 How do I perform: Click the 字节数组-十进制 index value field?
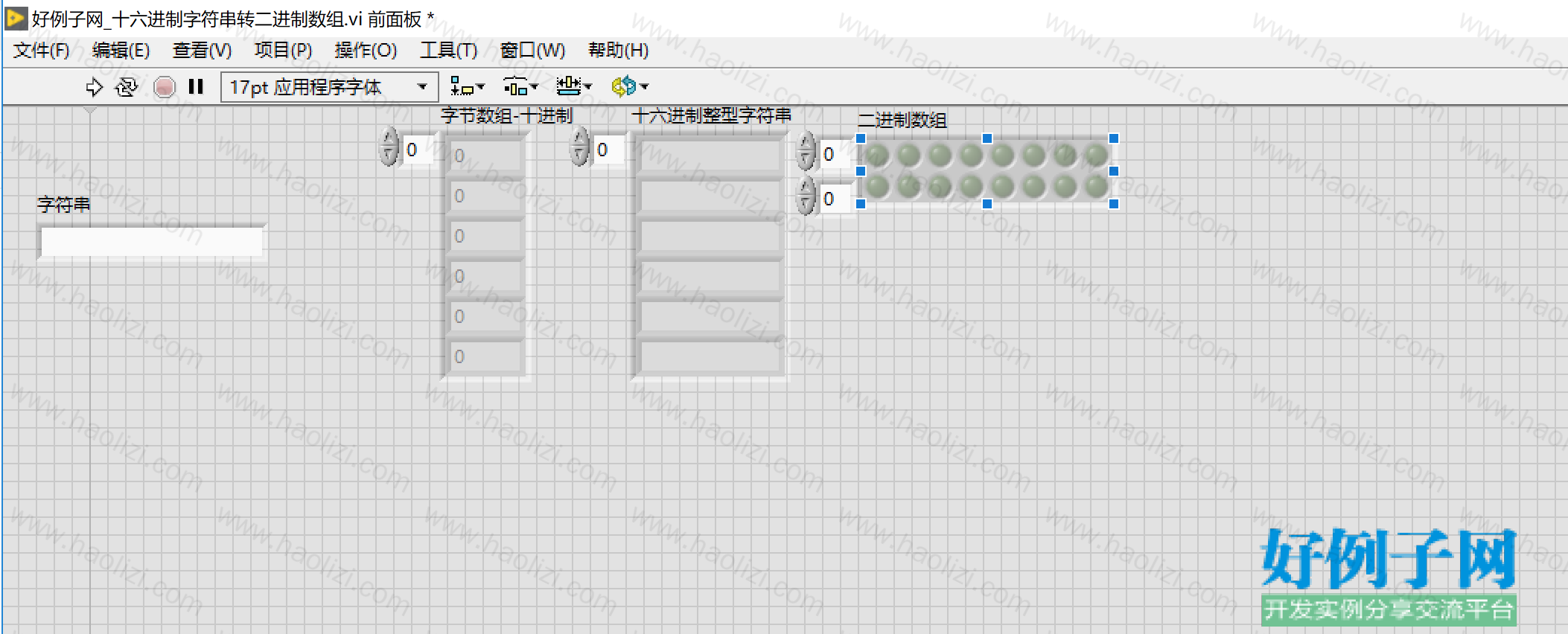tap(418, 150)
